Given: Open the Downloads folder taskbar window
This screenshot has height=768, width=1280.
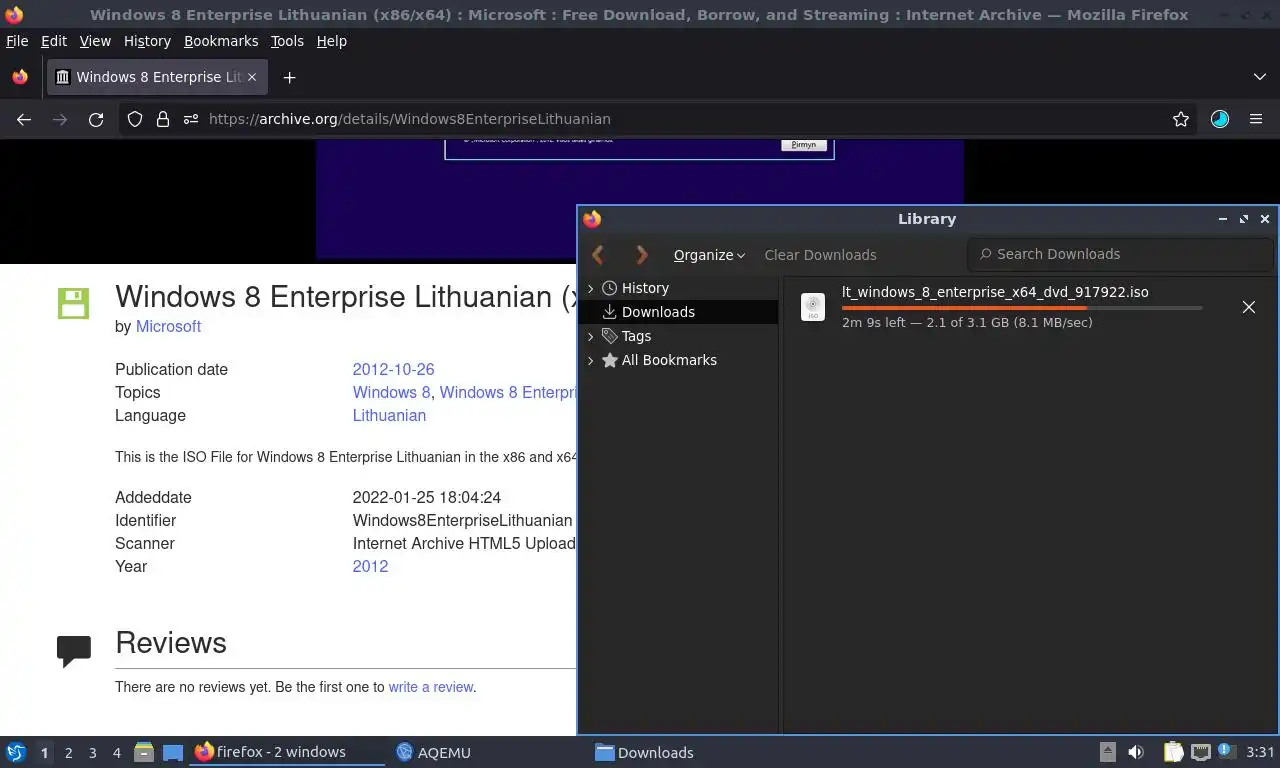Looking at the screenshot, I should click(x=644, y=752).
